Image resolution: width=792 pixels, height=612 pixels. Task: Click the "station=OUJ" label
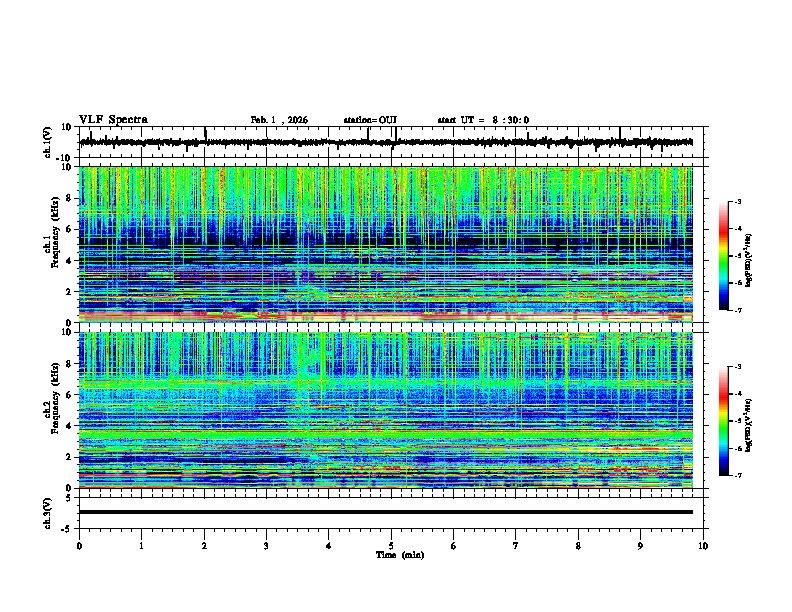coord(370,120)
